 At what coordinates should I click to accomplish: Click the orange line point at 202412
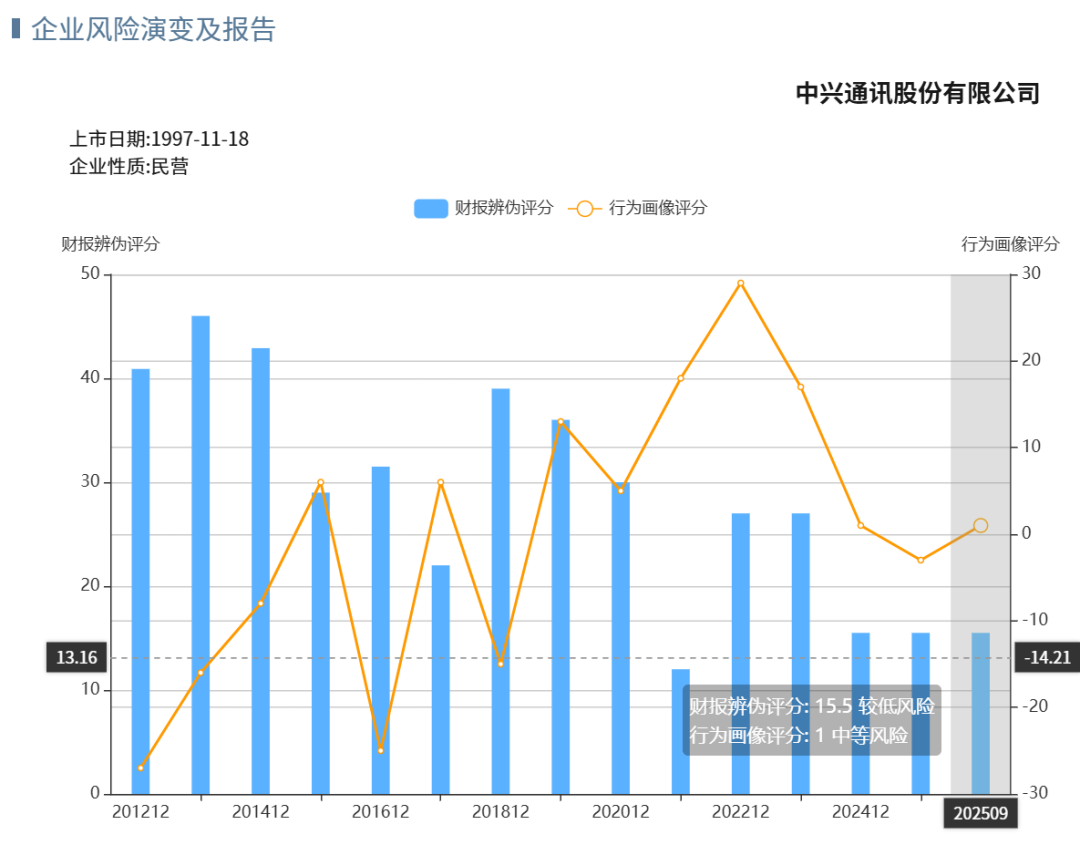(860, 525)
